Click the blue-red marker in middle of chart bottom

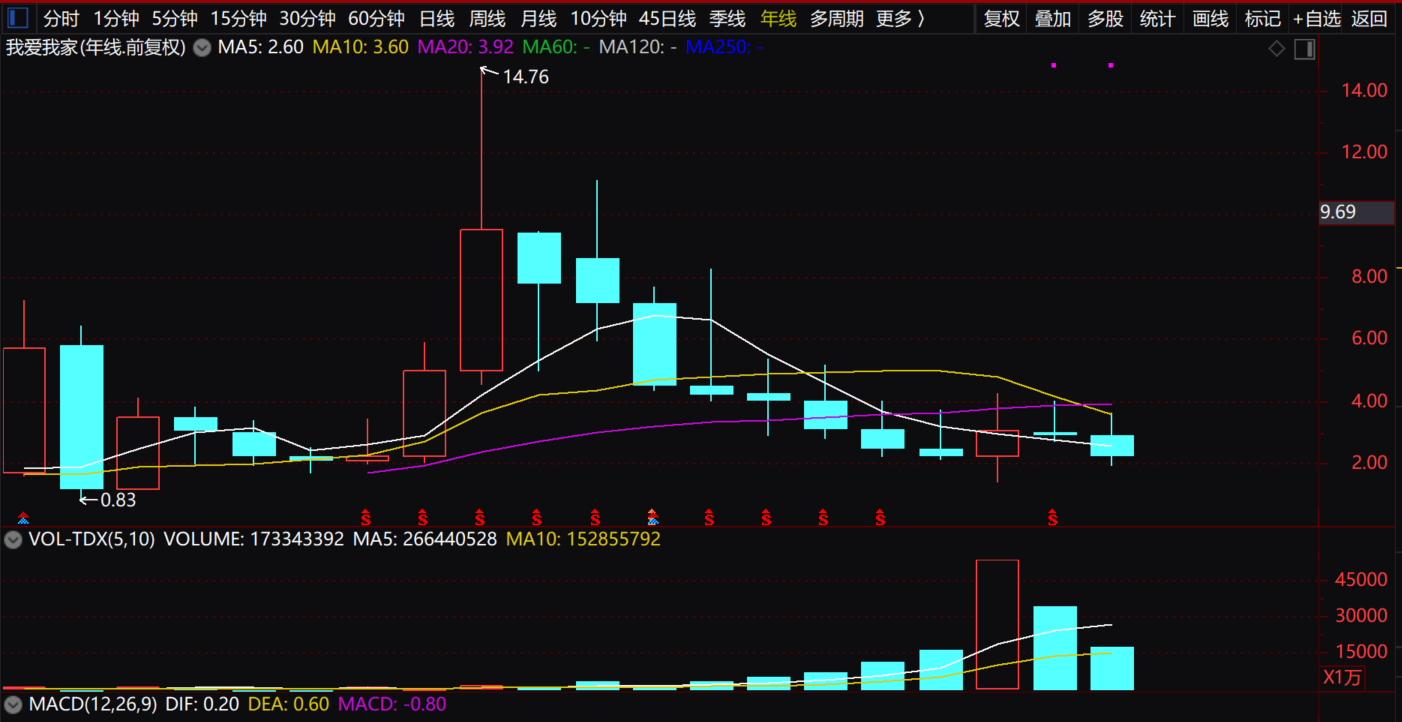coord(652,517)
